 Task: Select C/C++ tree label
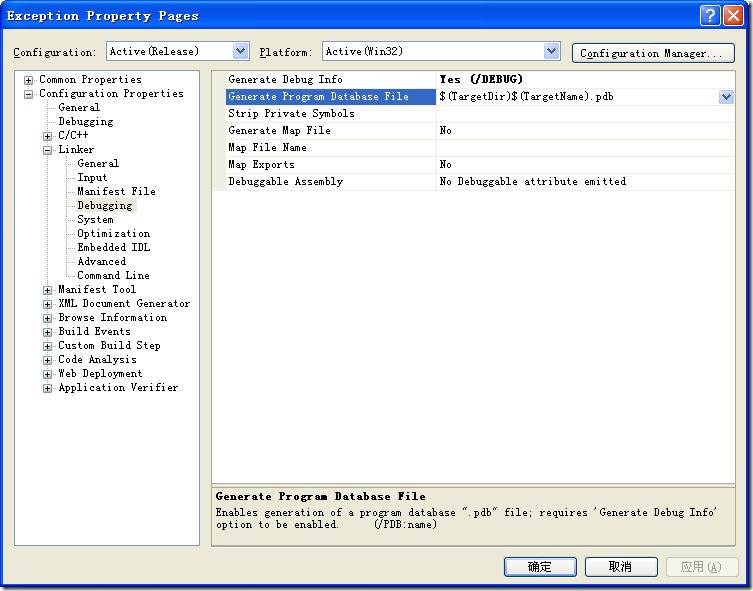pyautogui.click(x=73, y=135)
